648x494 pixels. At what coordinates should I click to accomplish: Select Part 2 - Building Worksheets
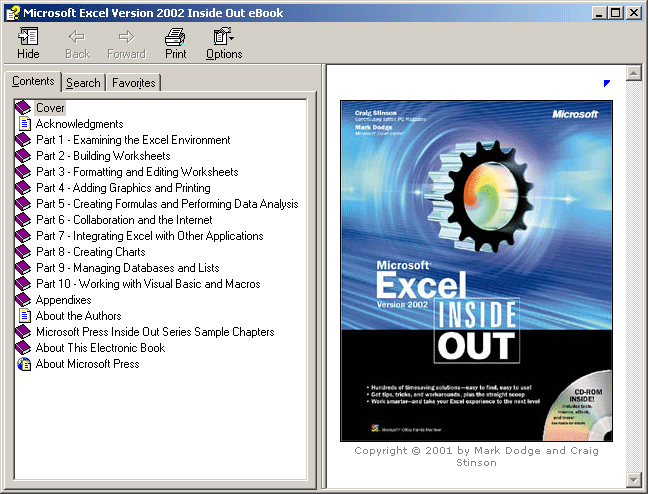click(x=103, y=156)
